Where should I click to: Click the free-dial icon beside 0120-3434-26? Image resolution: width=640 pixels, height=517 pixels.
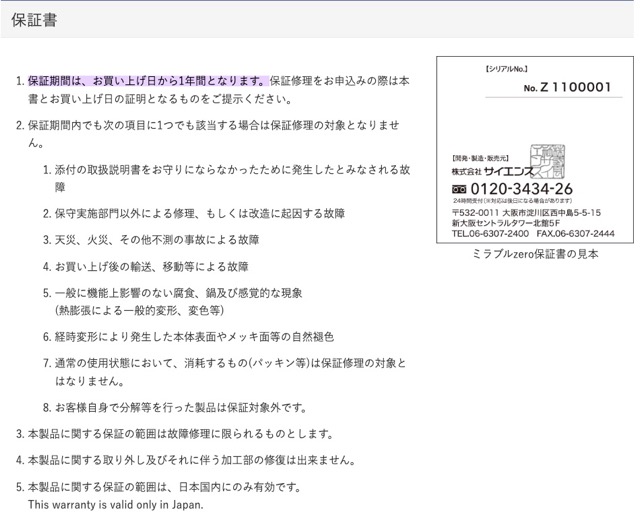pos(459,188)
